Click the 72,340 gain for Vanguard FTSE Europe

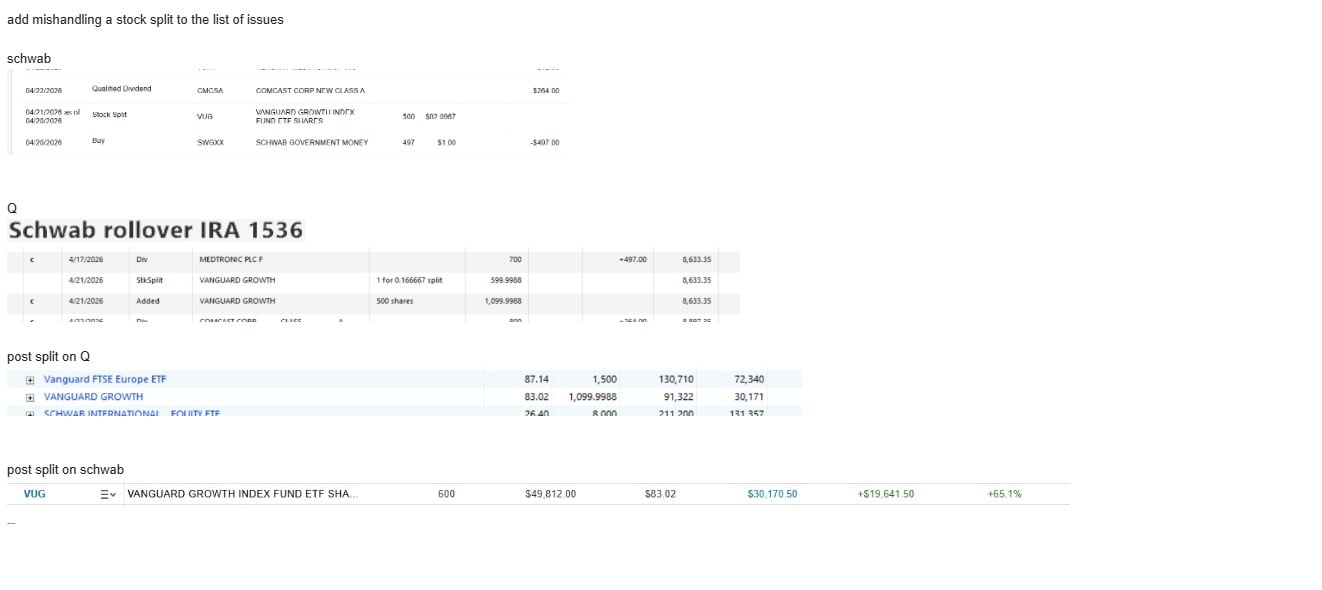(x=748, y=380)
